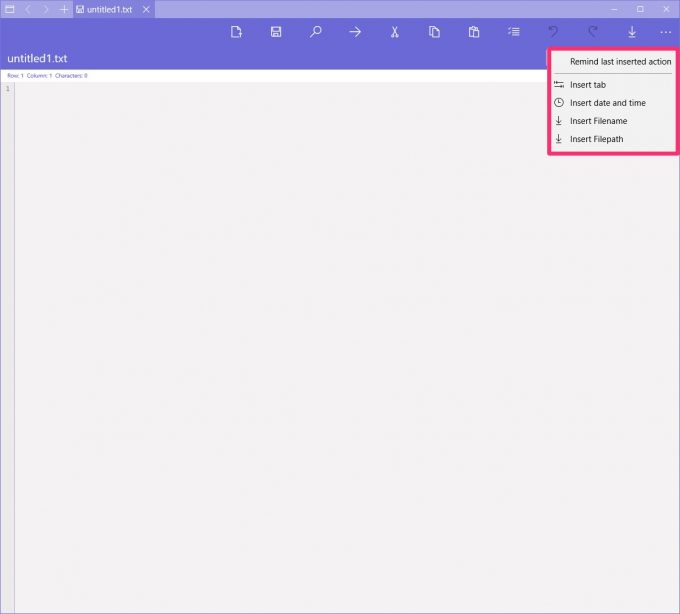Open search with magnifier icon
The image size is (680, 614).
point(315,32)
